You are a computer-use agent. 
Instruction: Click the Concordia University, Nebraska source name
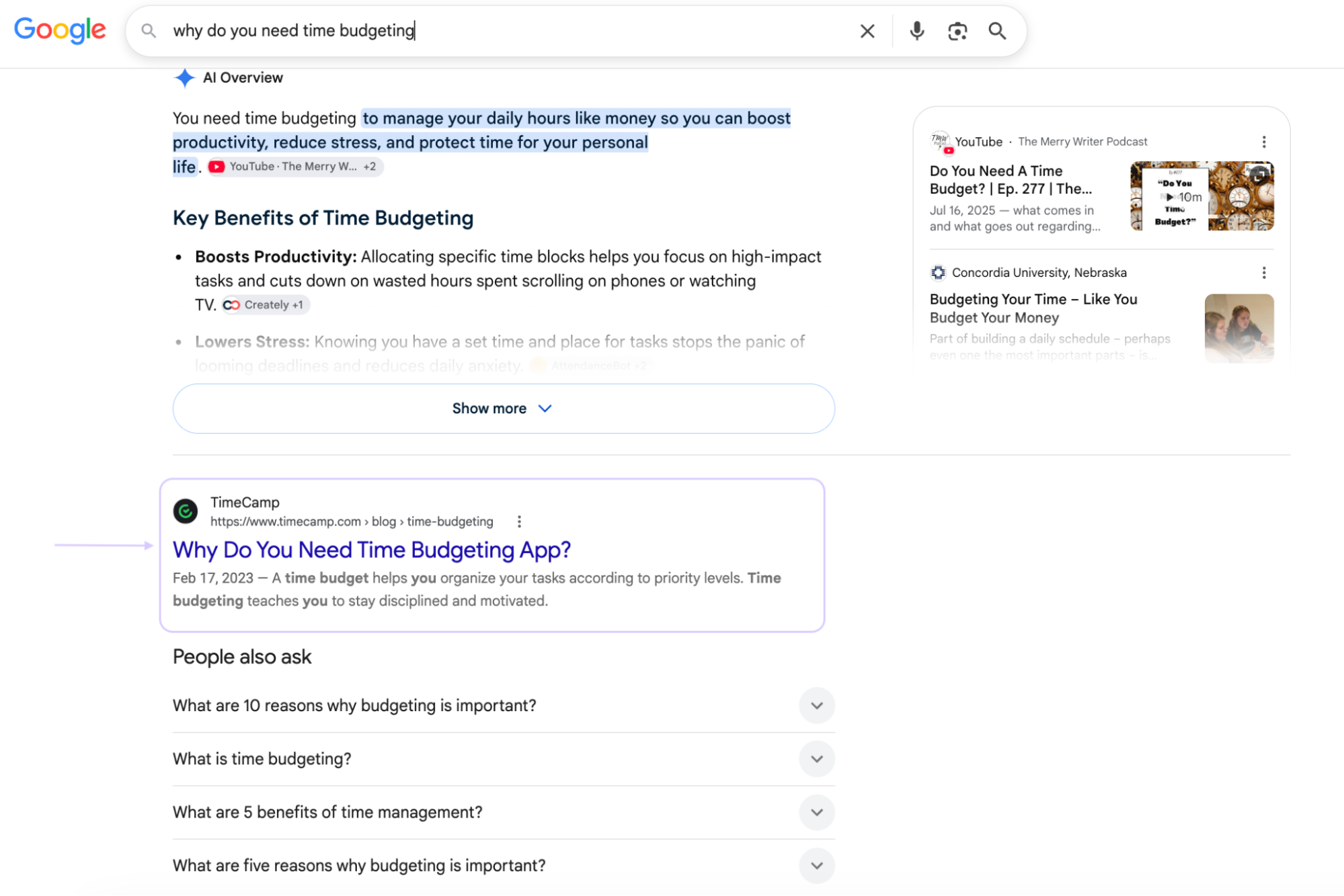[x=1039, y=273]
